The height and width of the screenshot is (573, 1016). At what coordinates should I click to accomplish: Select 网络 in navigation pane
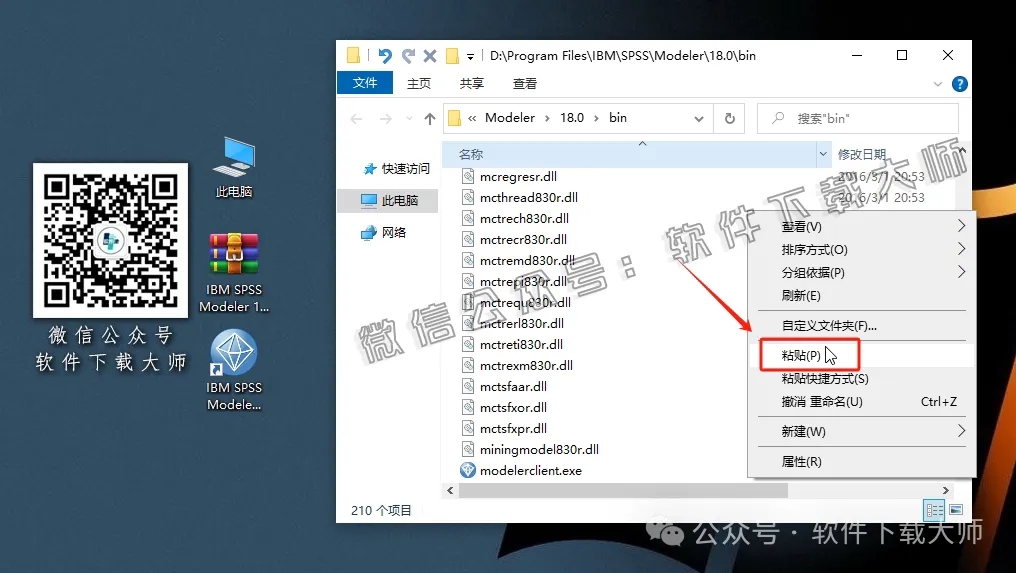coord(384,232)
